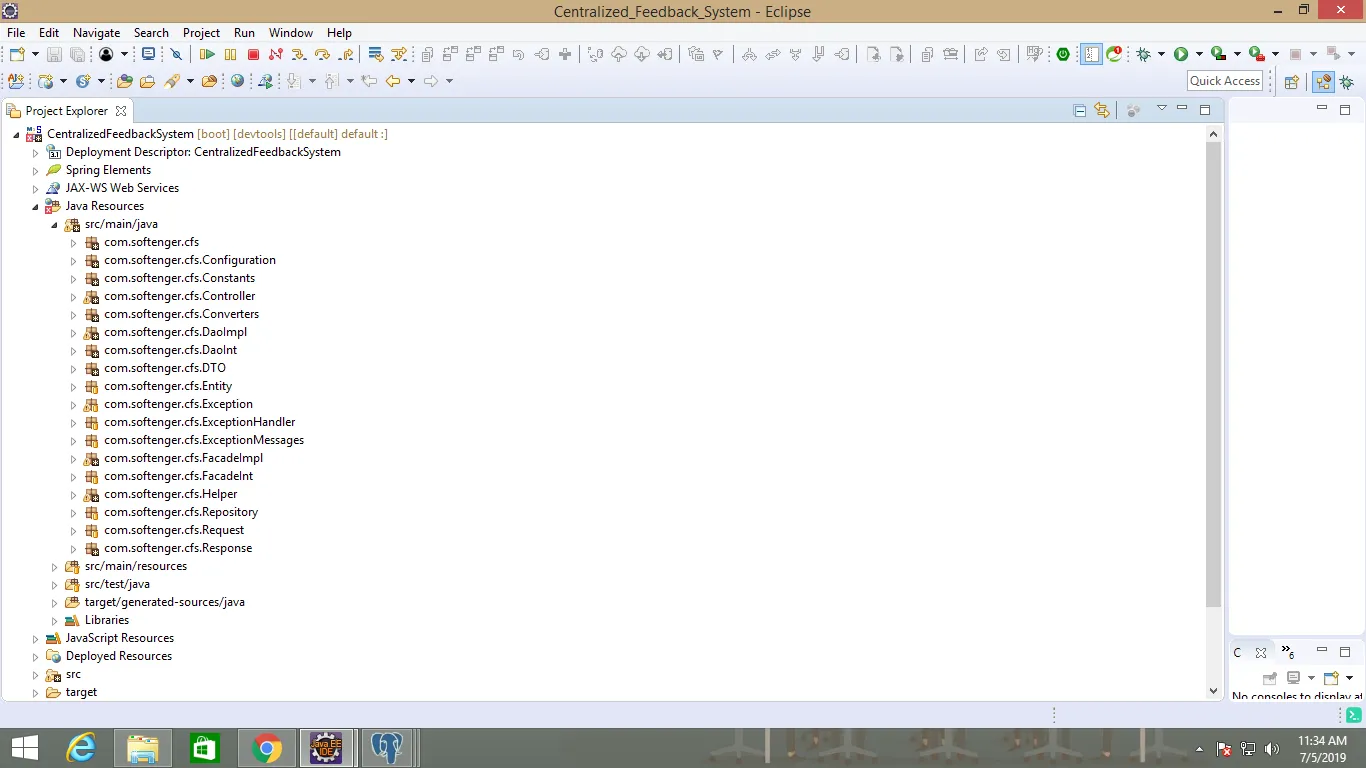Click the Save toolbar icon
The image size is (1366, 768).
coord(54,55)
